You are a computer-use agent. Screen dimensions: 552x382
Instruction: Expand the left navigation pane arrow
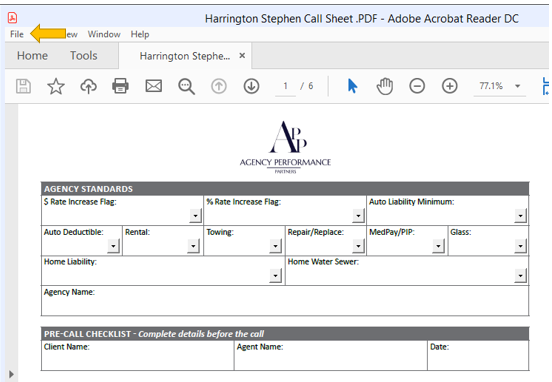point(11,374)
